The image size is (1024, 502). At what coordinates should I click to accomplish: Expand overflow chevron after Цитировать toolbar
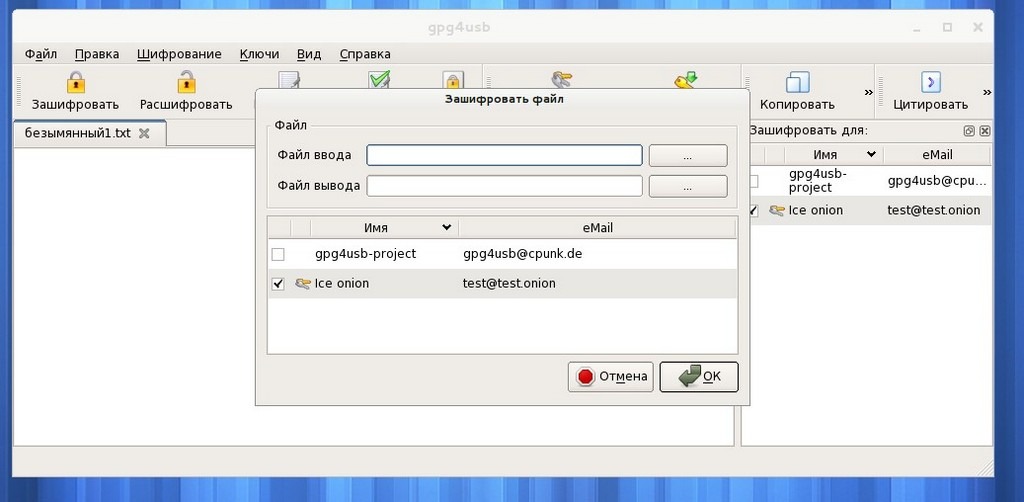(987, 93)
